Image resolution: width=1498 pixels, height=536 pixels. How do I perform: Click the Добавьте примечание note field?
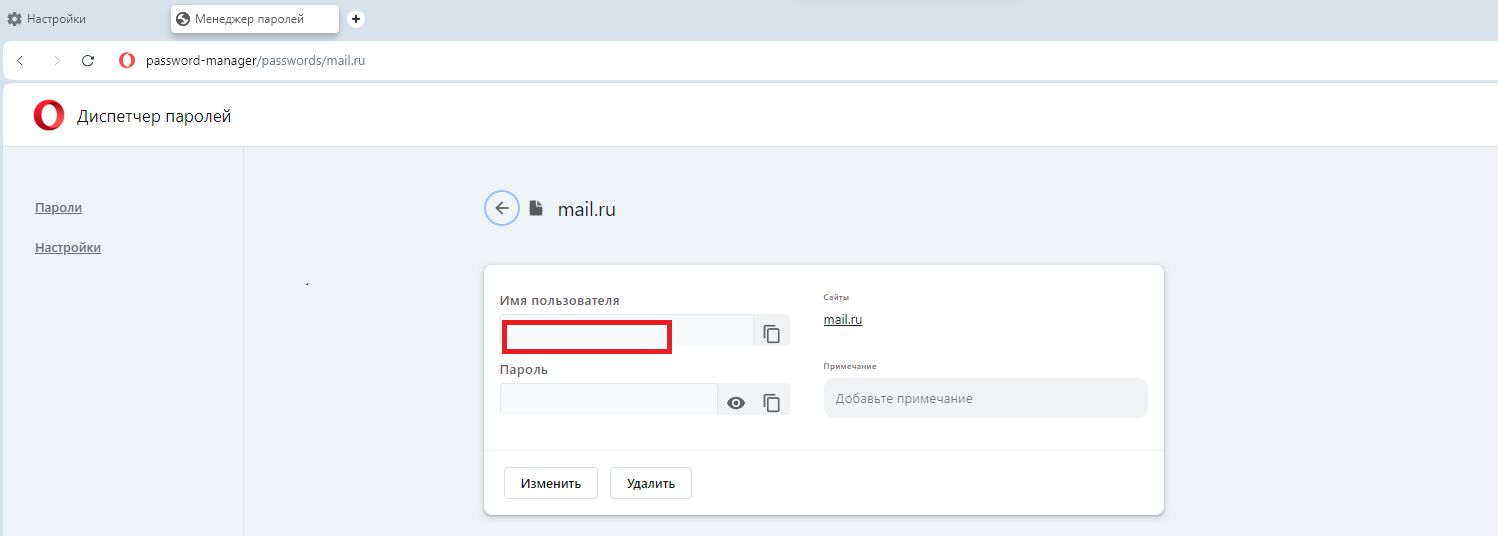tap(985, 398)
